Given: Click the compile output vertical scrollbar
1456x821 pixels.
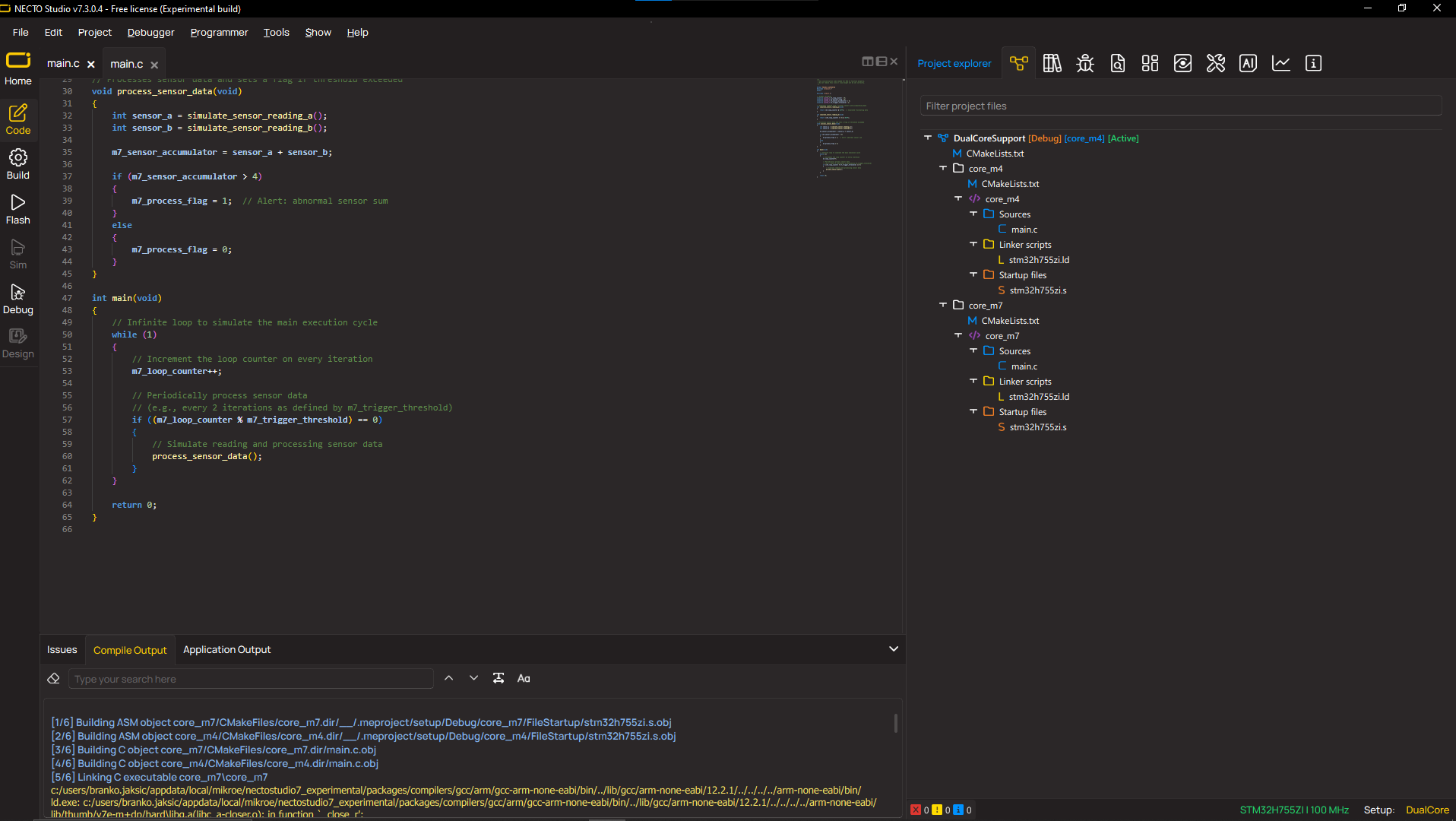Looking at the screenshot, I should coord(896,723).
